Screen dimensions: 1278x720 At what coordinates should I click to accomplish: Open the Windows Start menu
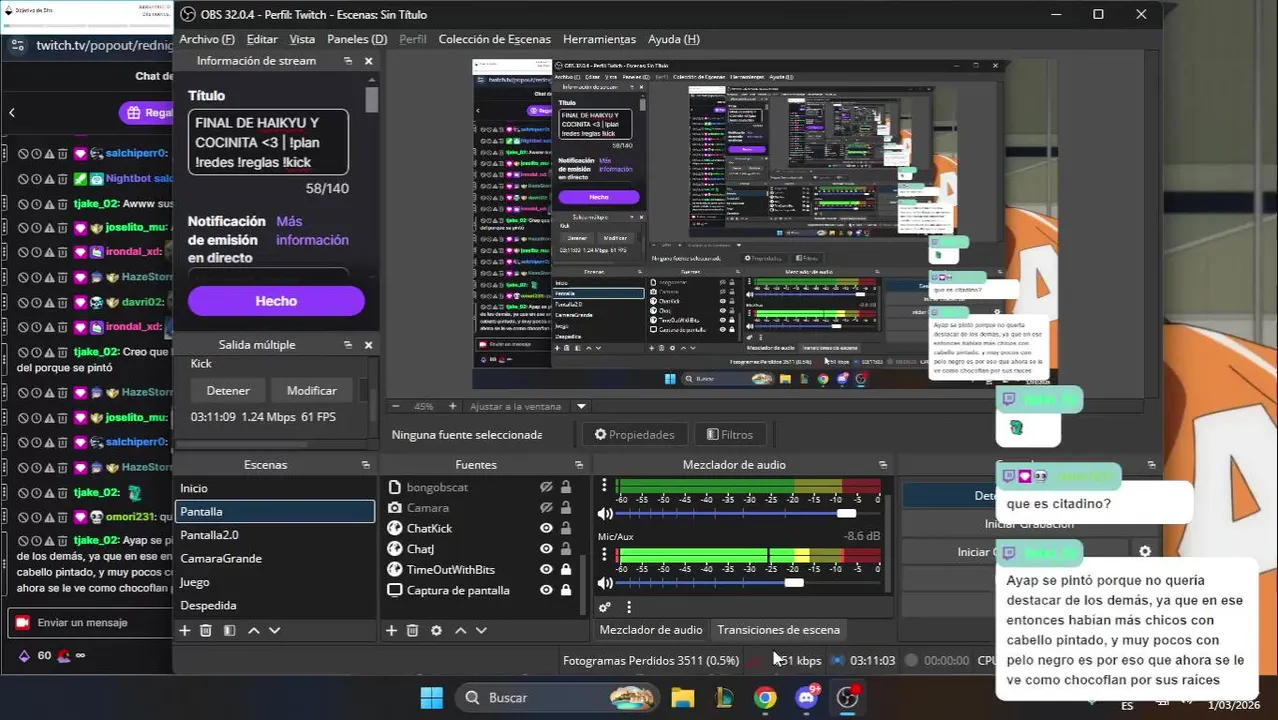pyautogui.click(x=432, y=698)
